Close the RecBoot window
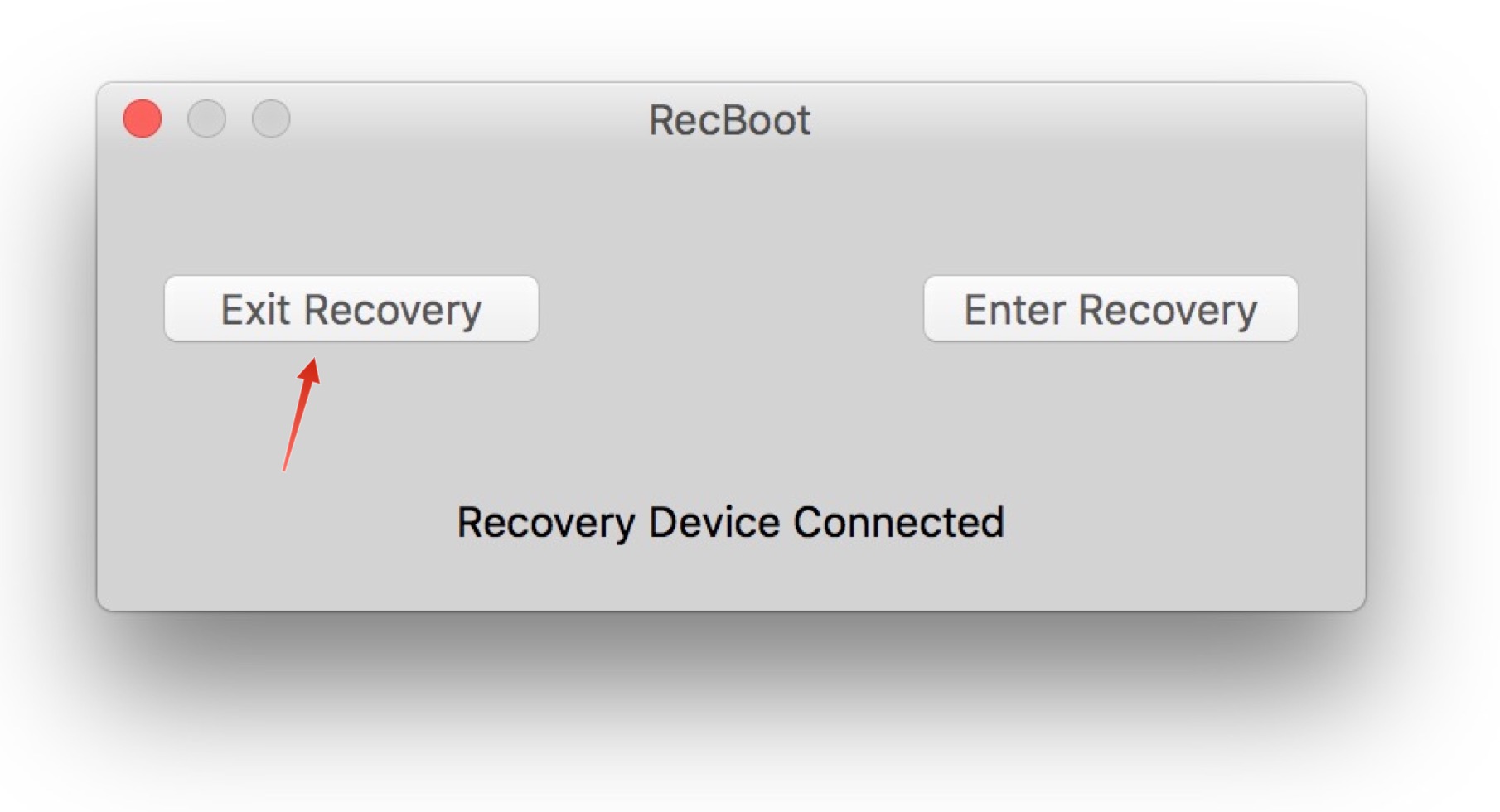This screenshot has height=812, width=1500. [x=143, y=118]
